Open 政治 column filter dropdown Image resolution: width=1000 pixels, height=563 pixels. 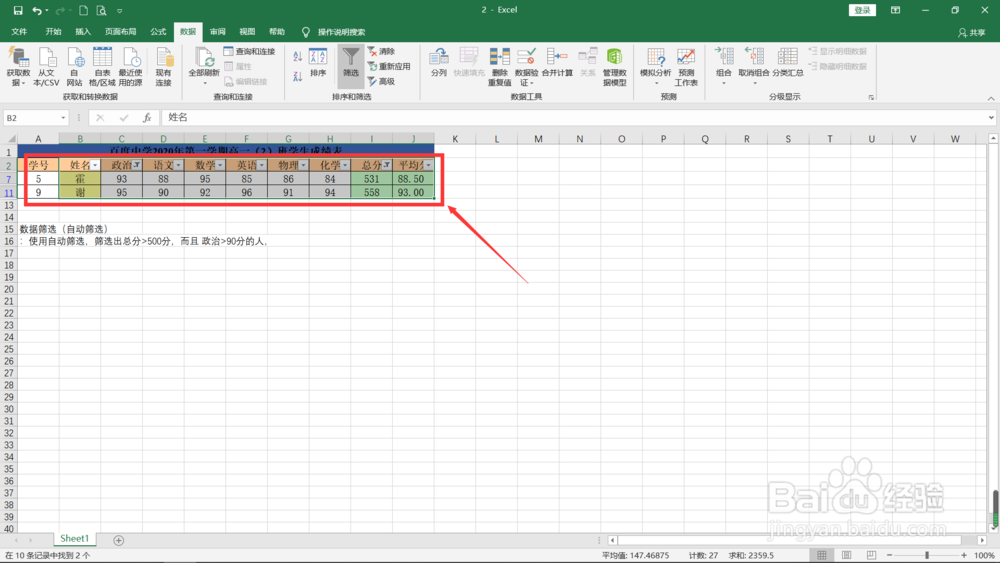click(136, 165)
